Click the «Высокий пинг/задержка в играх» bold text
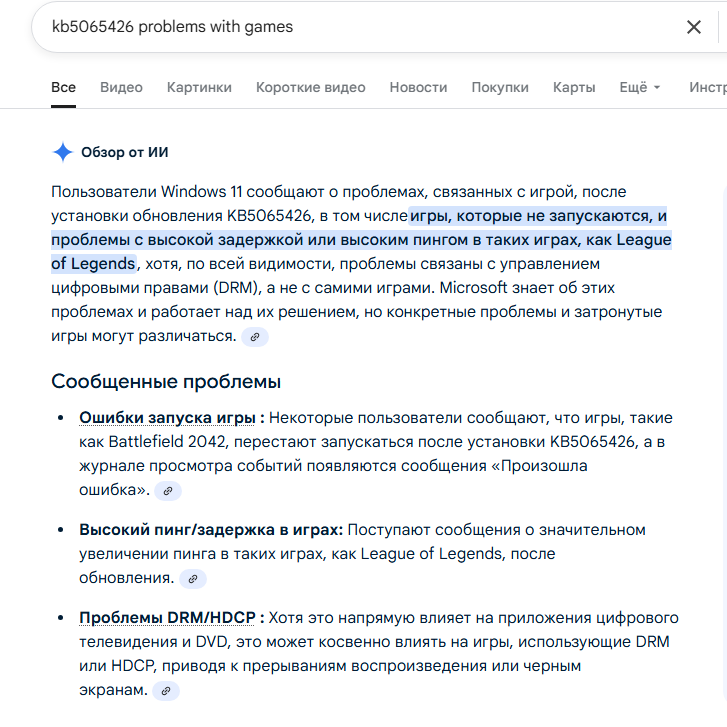 point(211,529)
